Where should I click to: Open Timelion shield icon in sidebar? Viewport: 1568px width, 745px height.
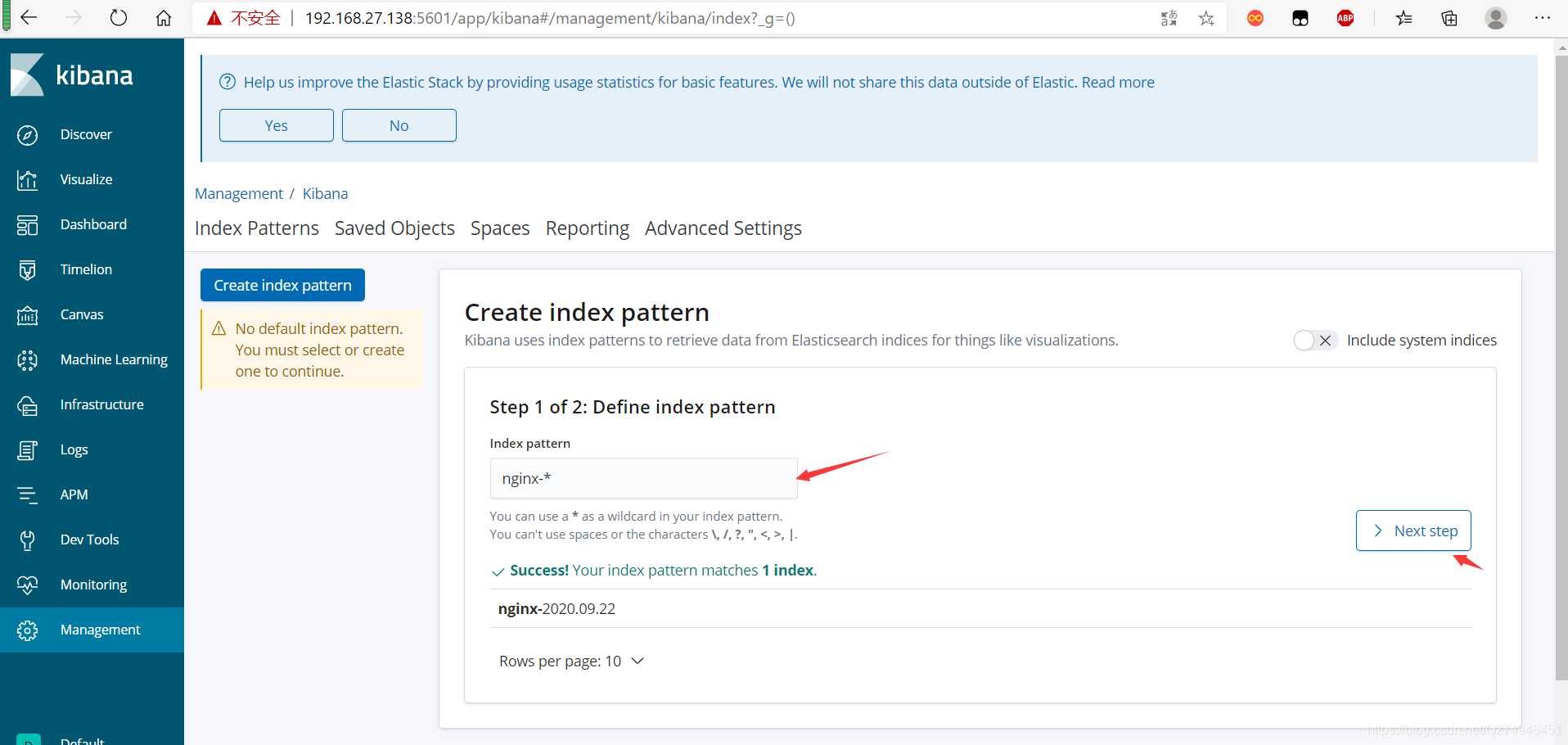point(28,270)
